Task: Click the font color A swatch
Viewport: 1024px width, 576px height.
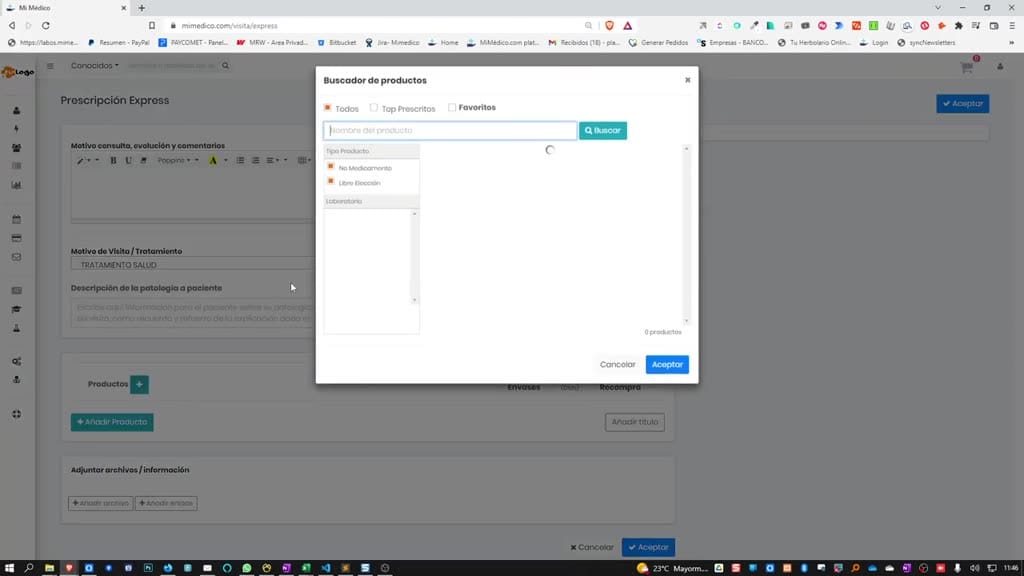Action: pyautogui.click(x=213, y=160)
